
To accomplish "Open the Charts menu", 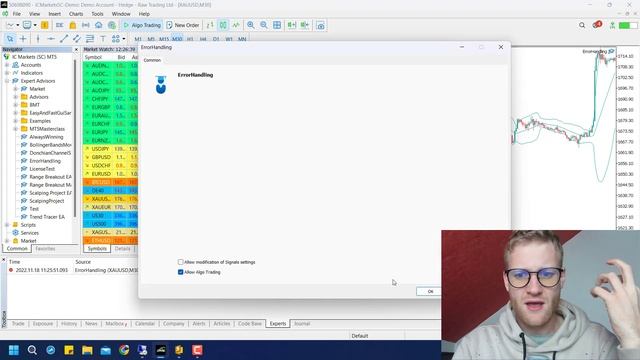I will coord(76,14).
